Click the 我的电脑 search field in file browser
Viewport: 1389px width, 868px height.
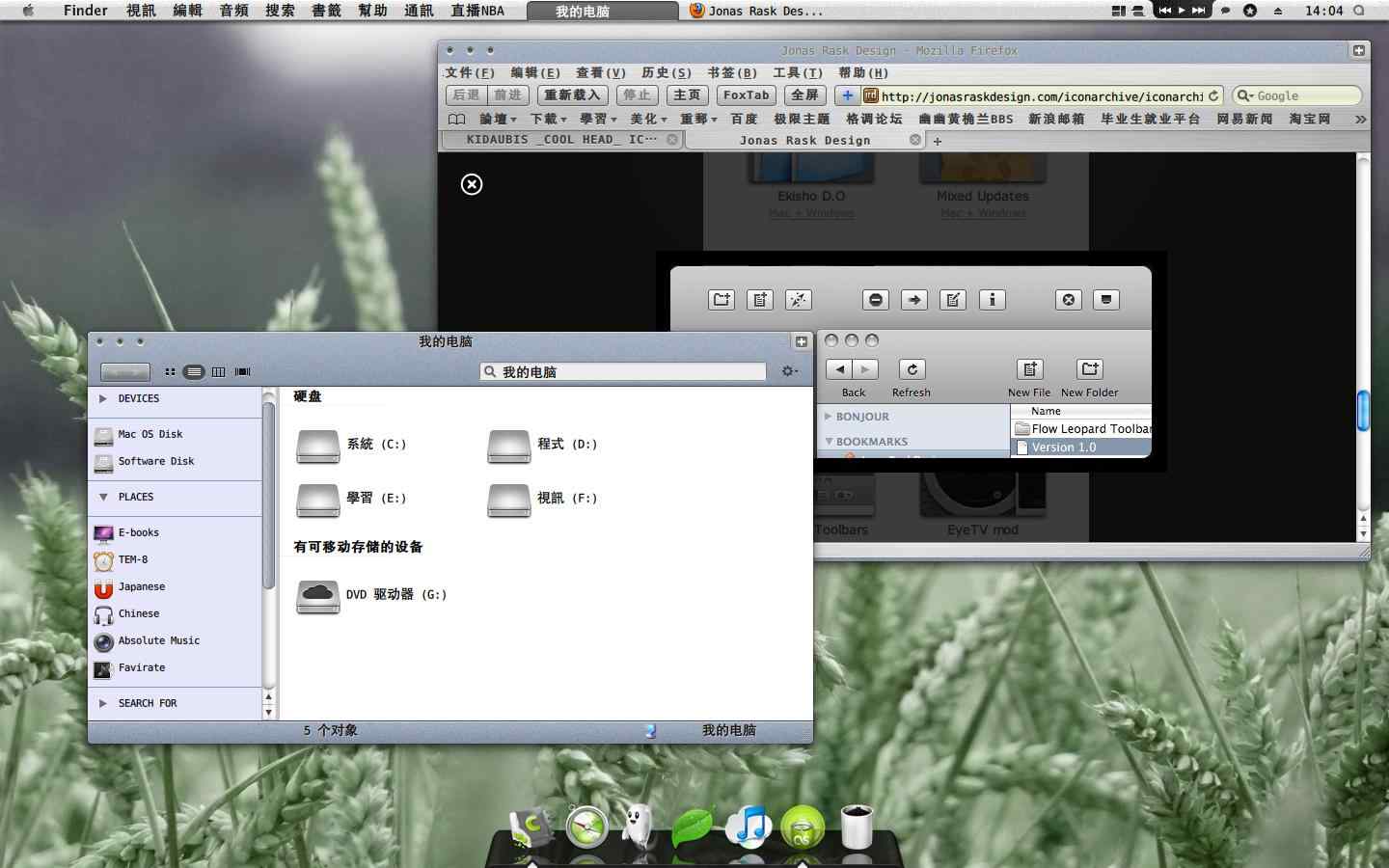coord(623,371)
